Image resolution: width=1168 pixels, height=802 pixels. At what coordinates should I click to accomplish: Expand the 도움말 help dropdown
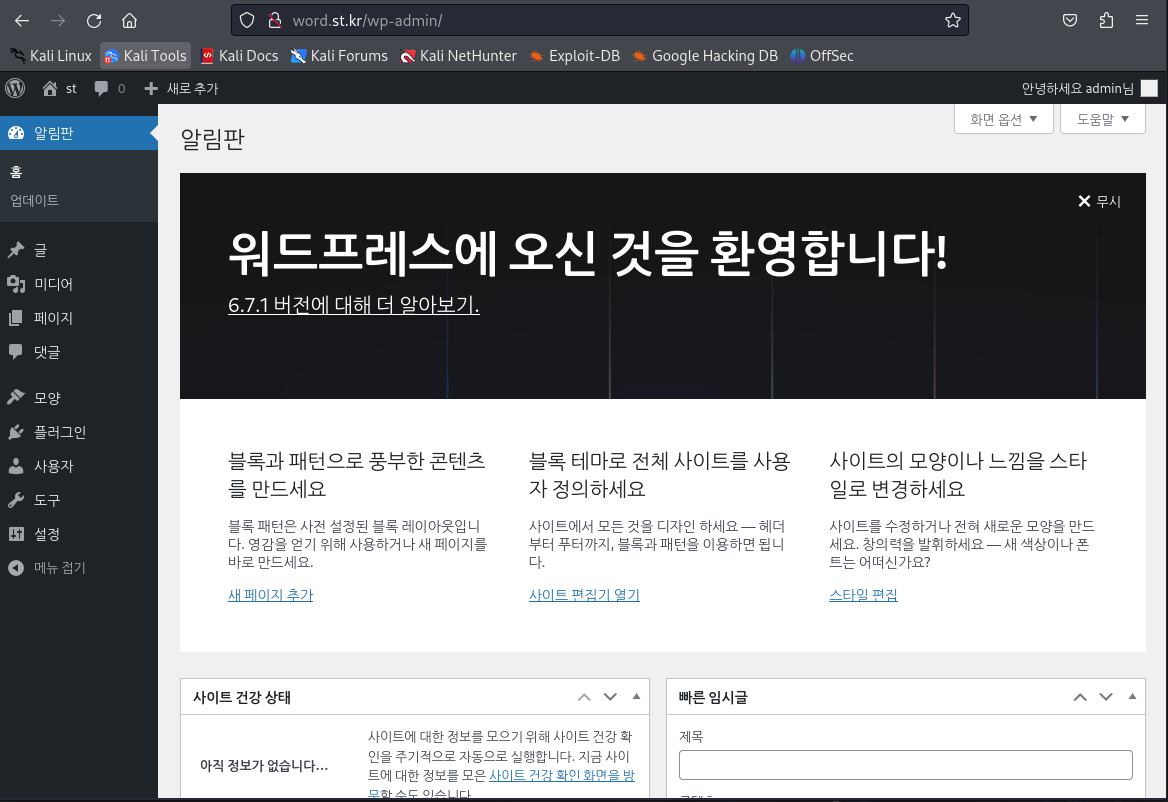[x=1102, y=119]
